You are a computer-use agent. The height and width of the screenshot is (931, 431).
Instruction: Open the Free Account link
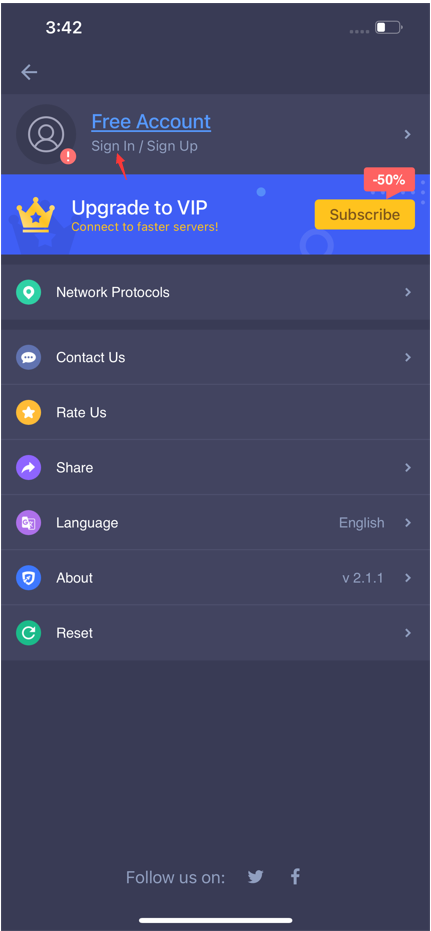coord(151,122)
